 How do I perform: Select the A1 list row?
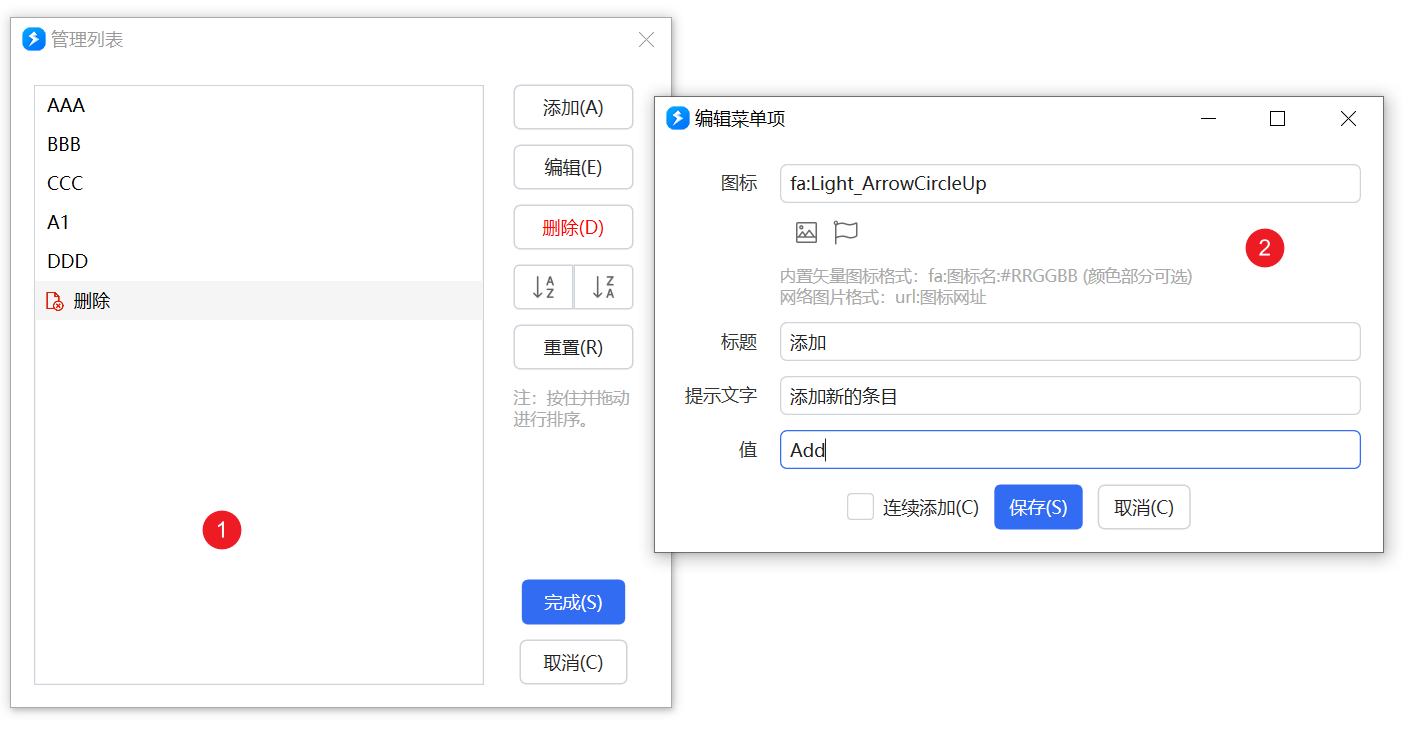259,222
